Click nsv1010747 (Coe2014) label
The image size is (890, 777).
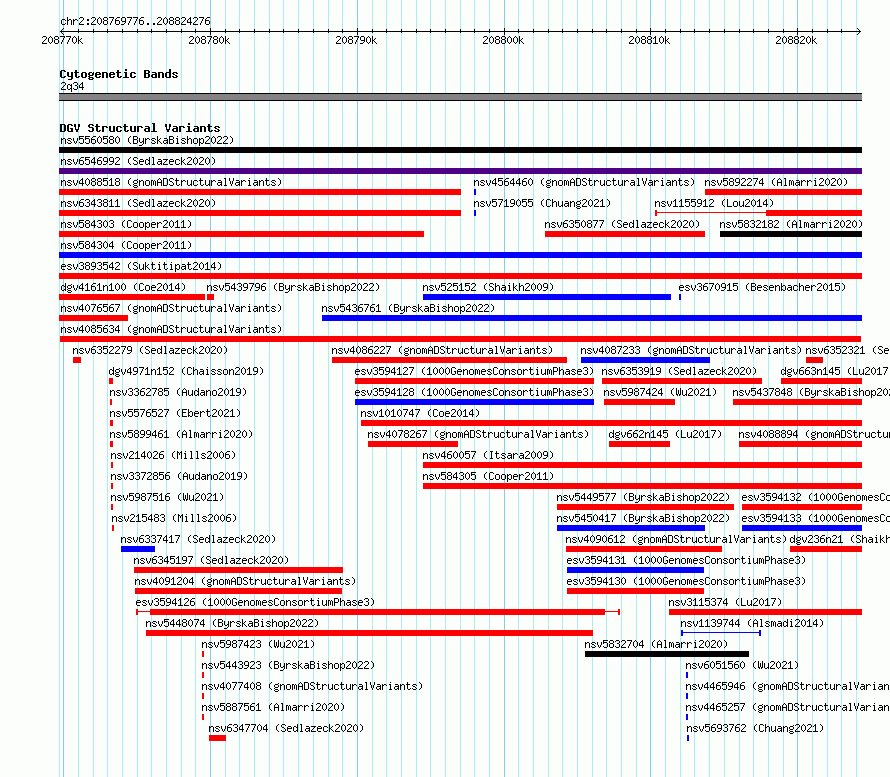[x=420, y=413]
